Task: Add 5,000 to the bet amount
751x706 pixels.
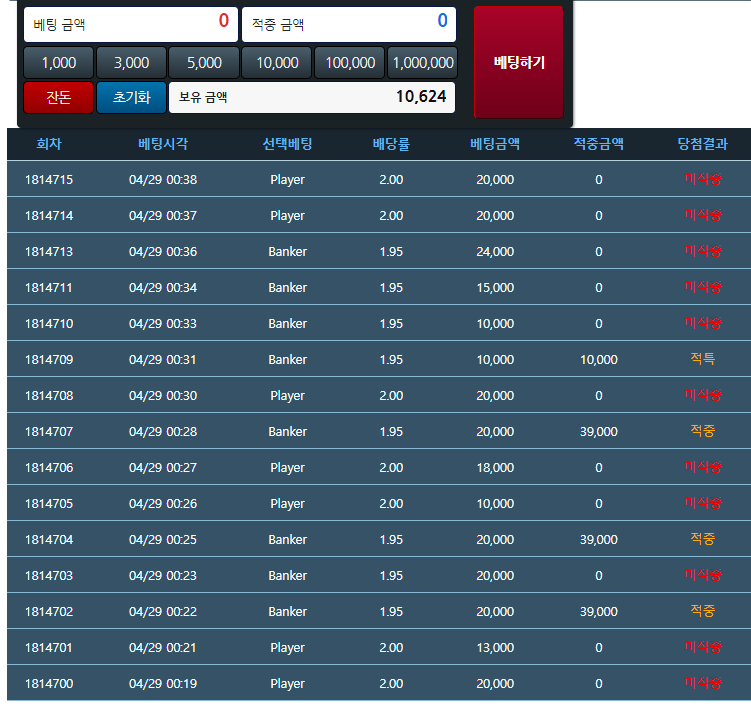Action: coord(204,63)
